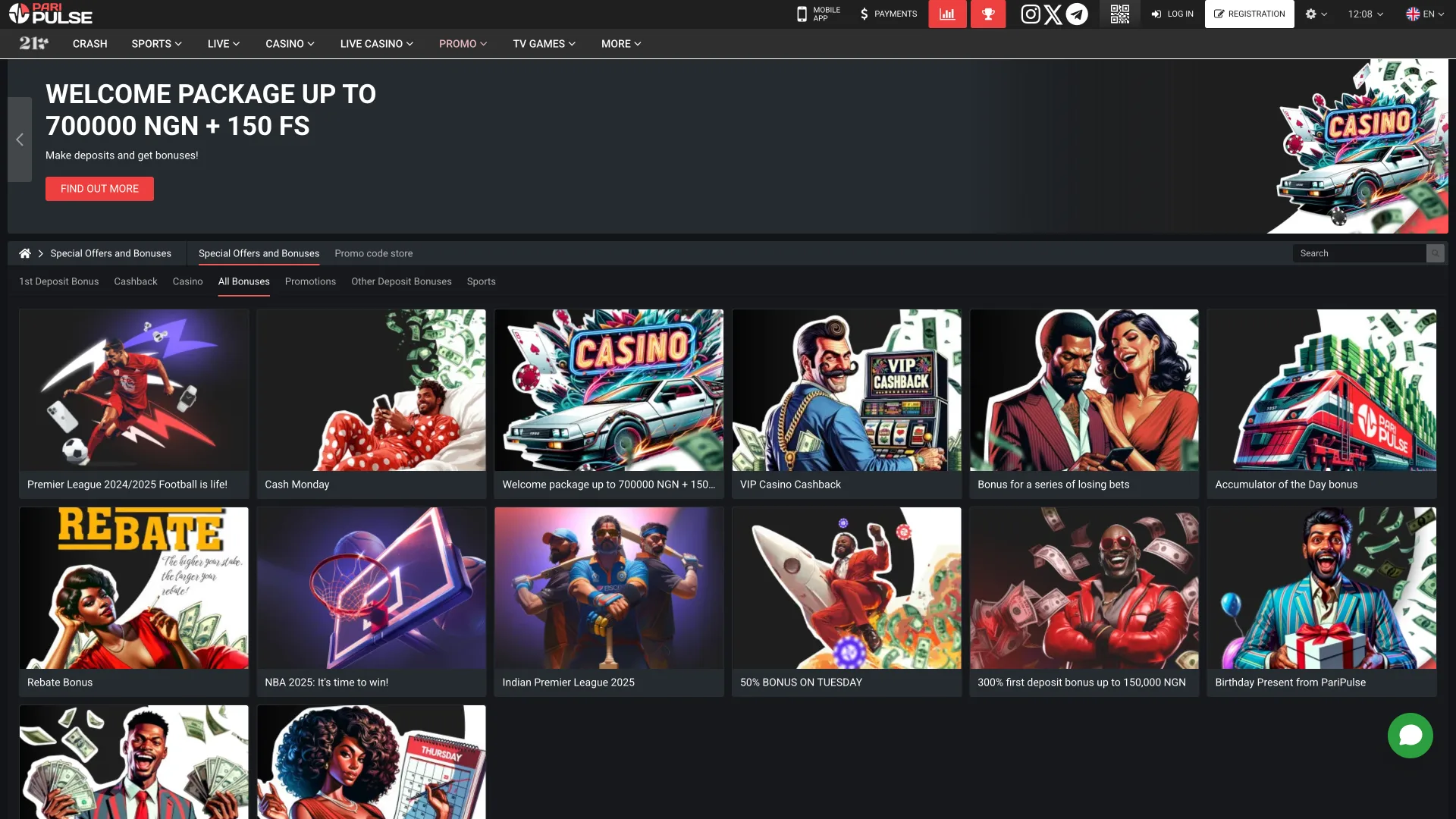Open the green live chat bubble
Screen dimensions: 1456x819
pyautogui.click(x=1410, y=735)
